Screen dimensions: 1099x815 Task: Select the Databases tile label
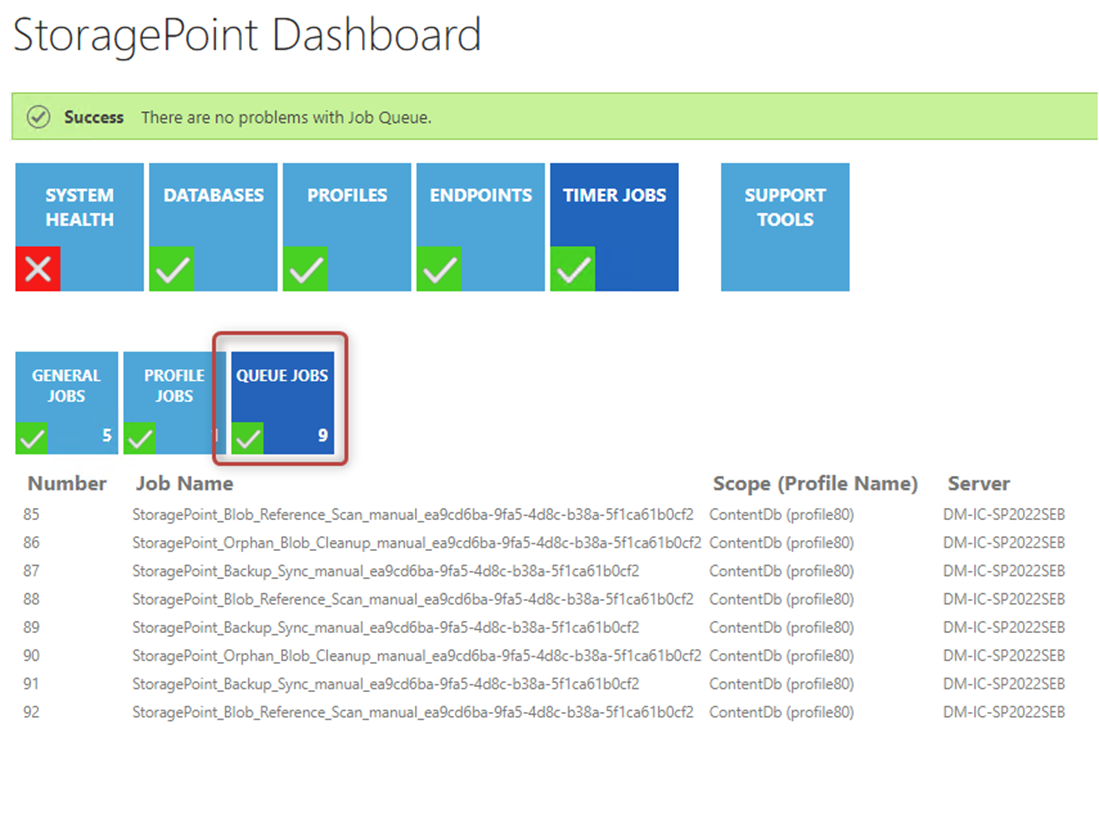tap(213, 196)
